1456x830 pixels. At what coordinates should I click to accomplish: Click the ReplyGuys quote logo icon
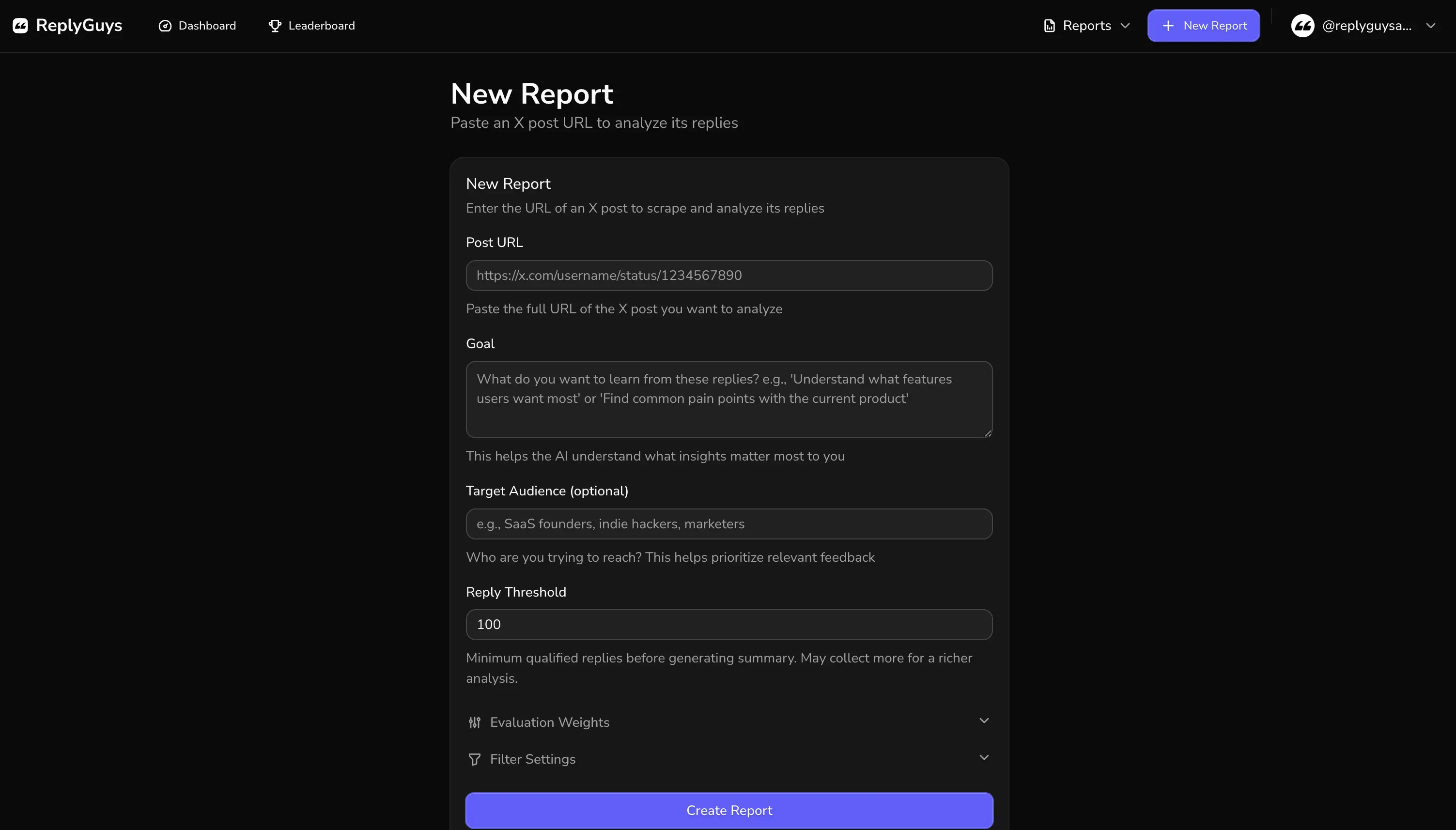20,25
